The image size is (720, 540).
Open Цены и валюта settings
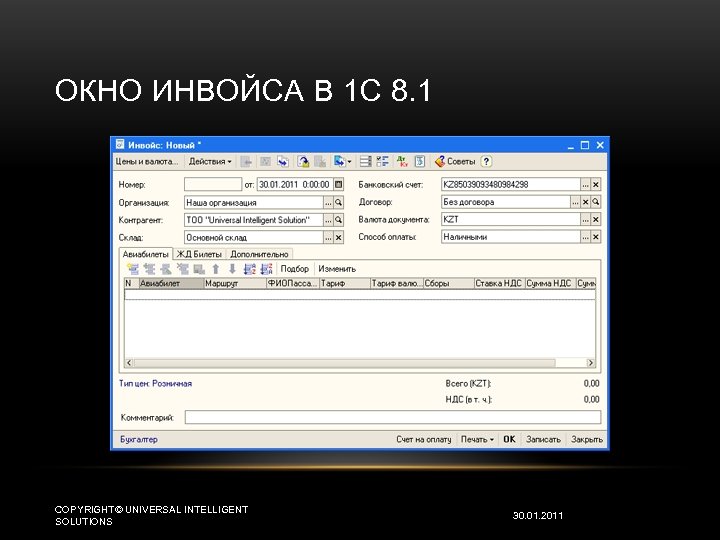pyautogui.click(x=146, y=162)
